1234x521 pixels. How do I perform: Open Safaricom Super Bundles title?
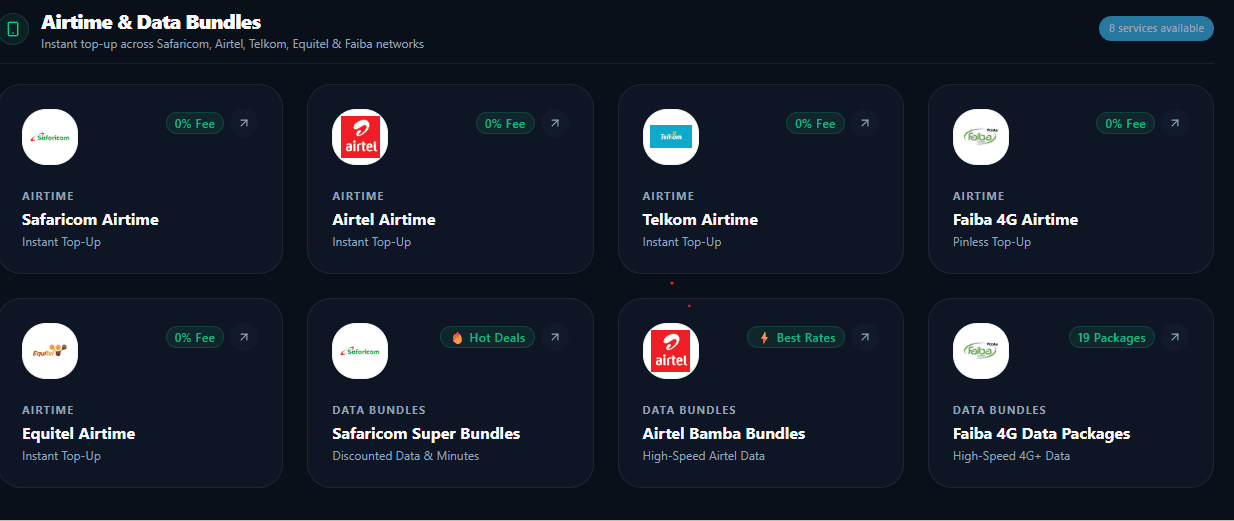pyautogui.click(x=426, y=433)
